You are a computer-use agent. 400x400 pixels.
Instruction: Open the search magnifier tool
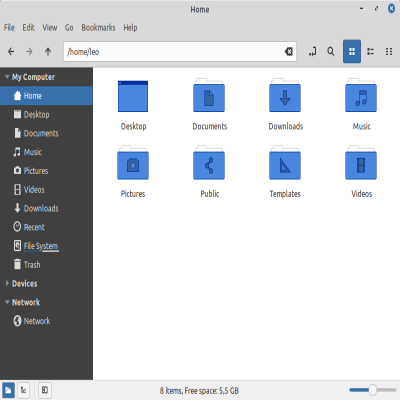pos(331,52)
